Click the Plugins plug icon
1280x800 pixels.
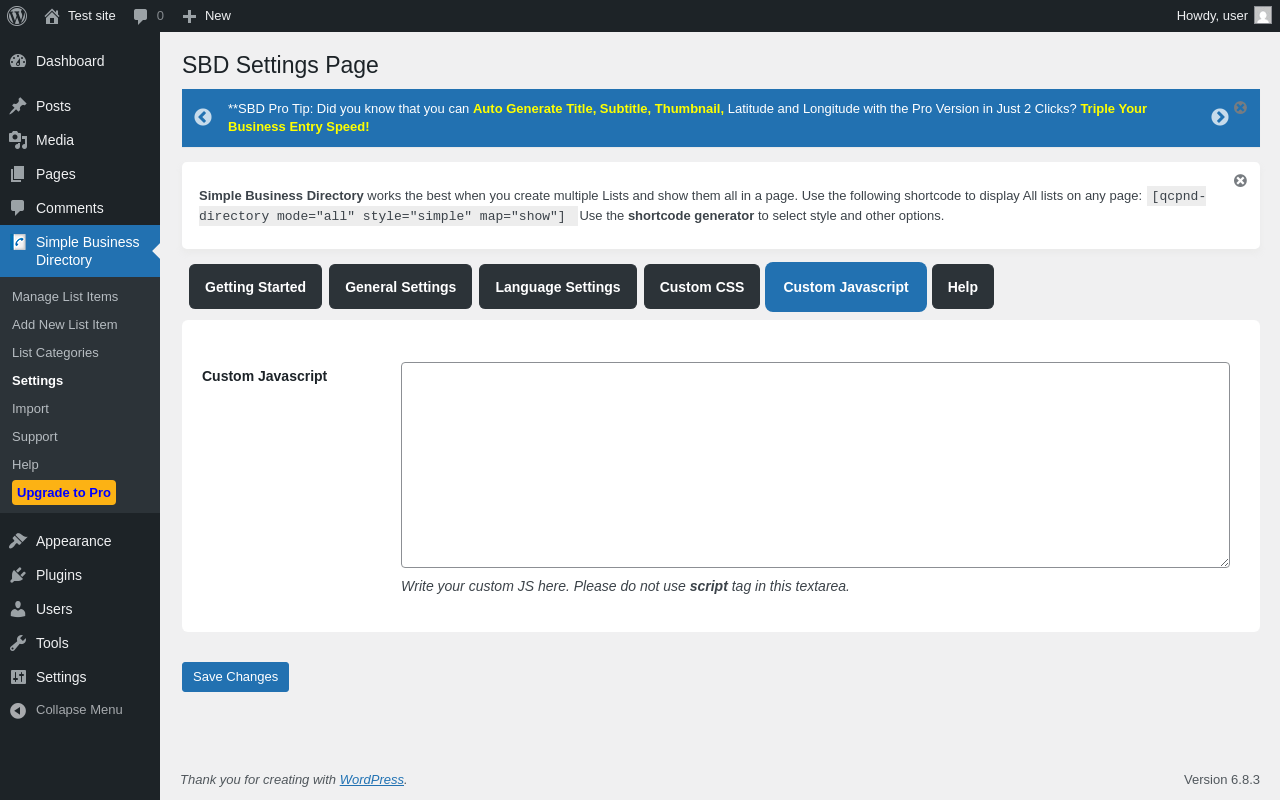click(18, 575)
